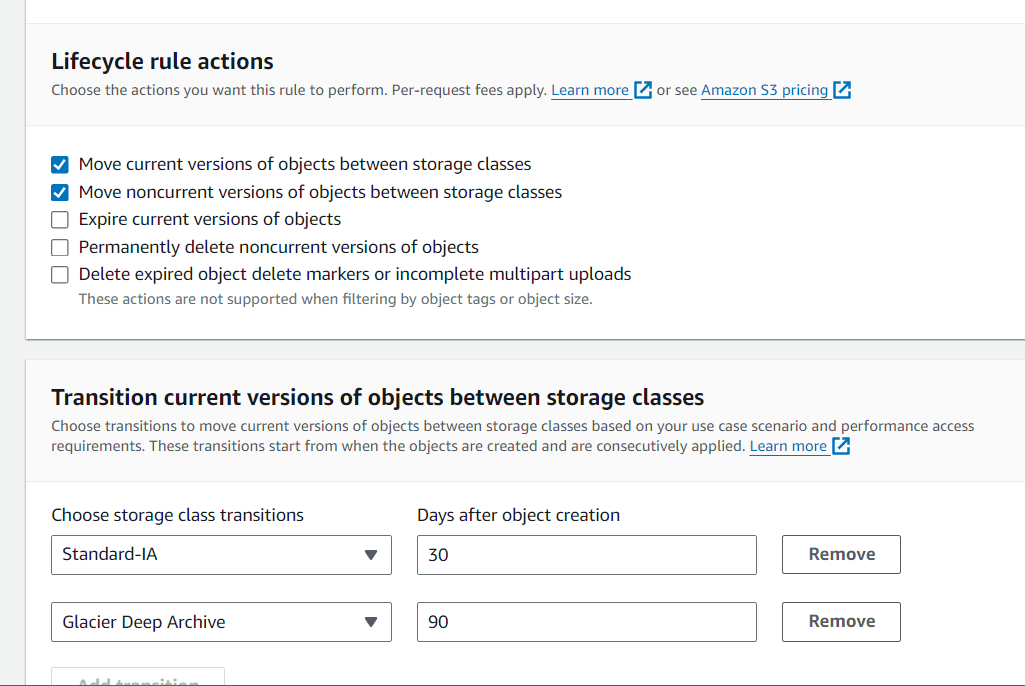Tick Delete expired object delete markers checkbox
This screenshot has width=1025, height=686.
59,275
